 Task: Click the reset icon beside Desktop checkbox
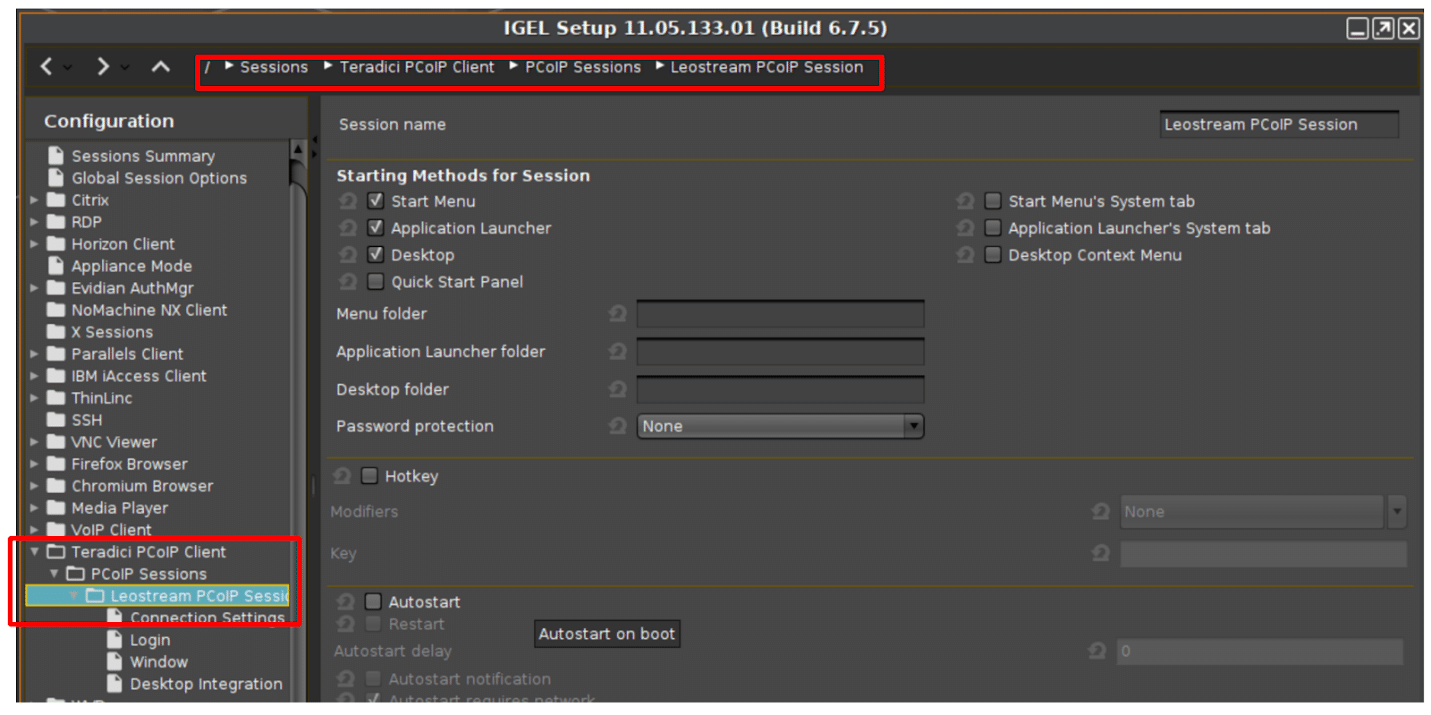point(348,255)
